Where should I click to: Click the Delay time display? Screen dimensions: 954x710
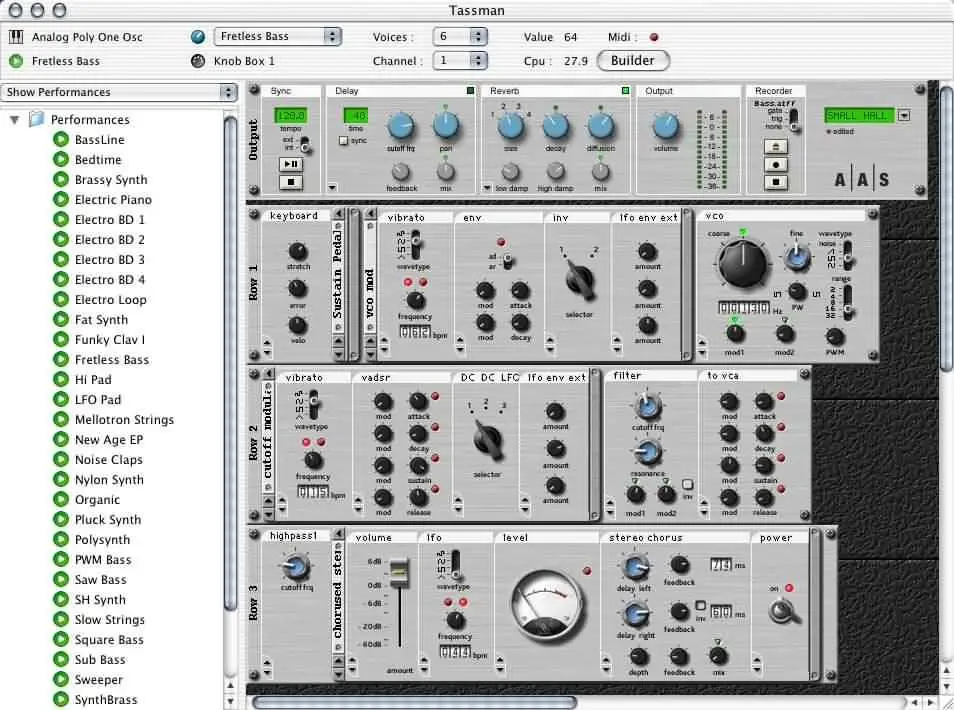coord(356,115)
